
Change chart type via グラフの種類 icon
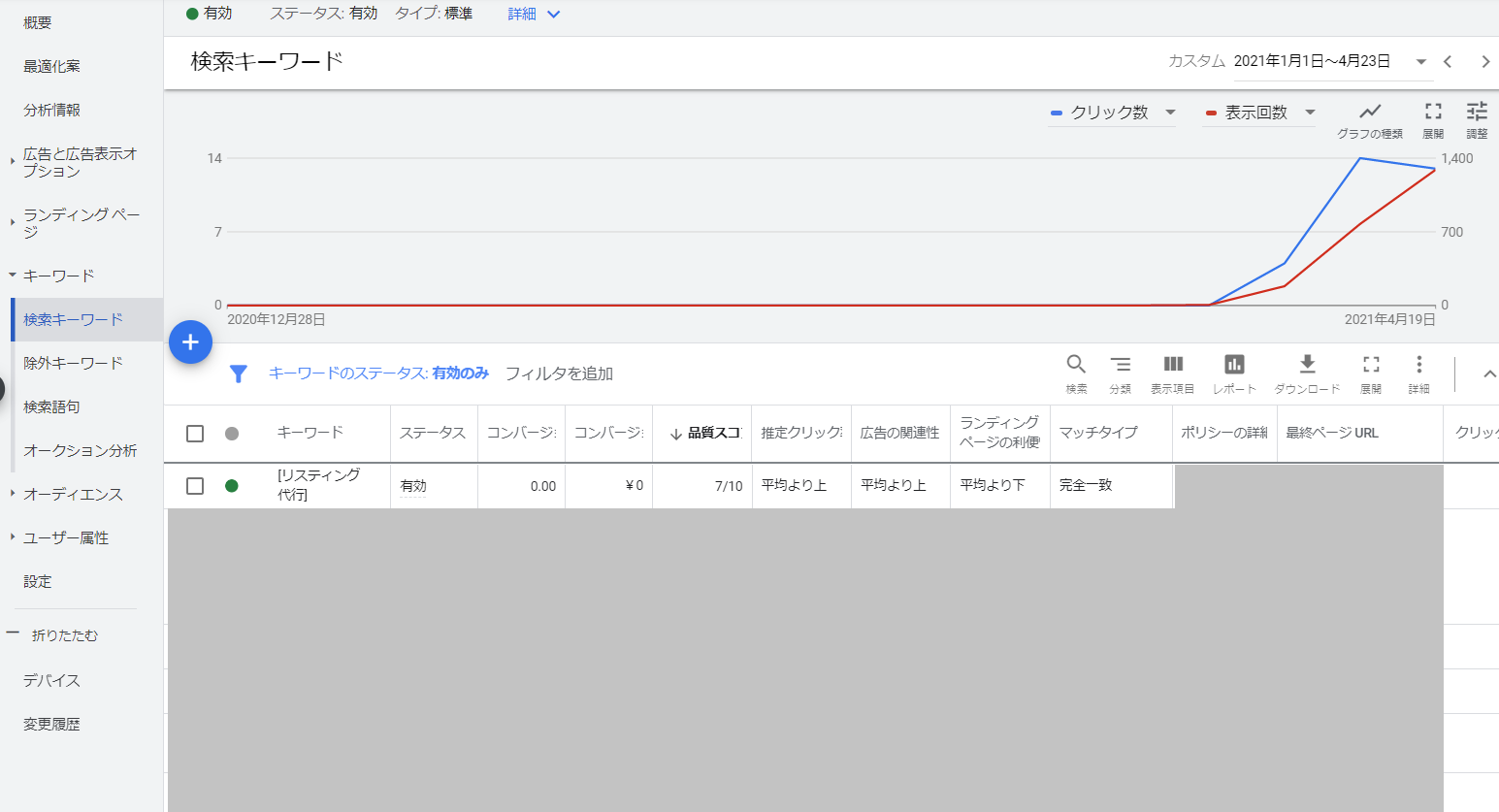point(1370,111)
